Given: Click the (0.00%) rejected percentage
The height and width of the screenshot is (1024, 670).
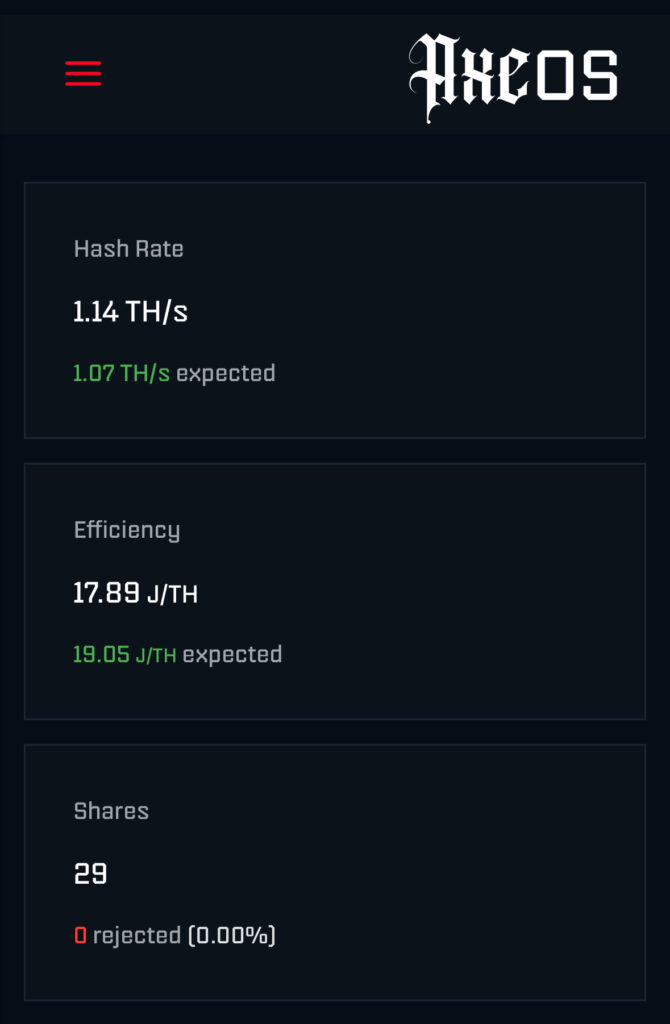Looking at the screenshot, I should 232,936.
